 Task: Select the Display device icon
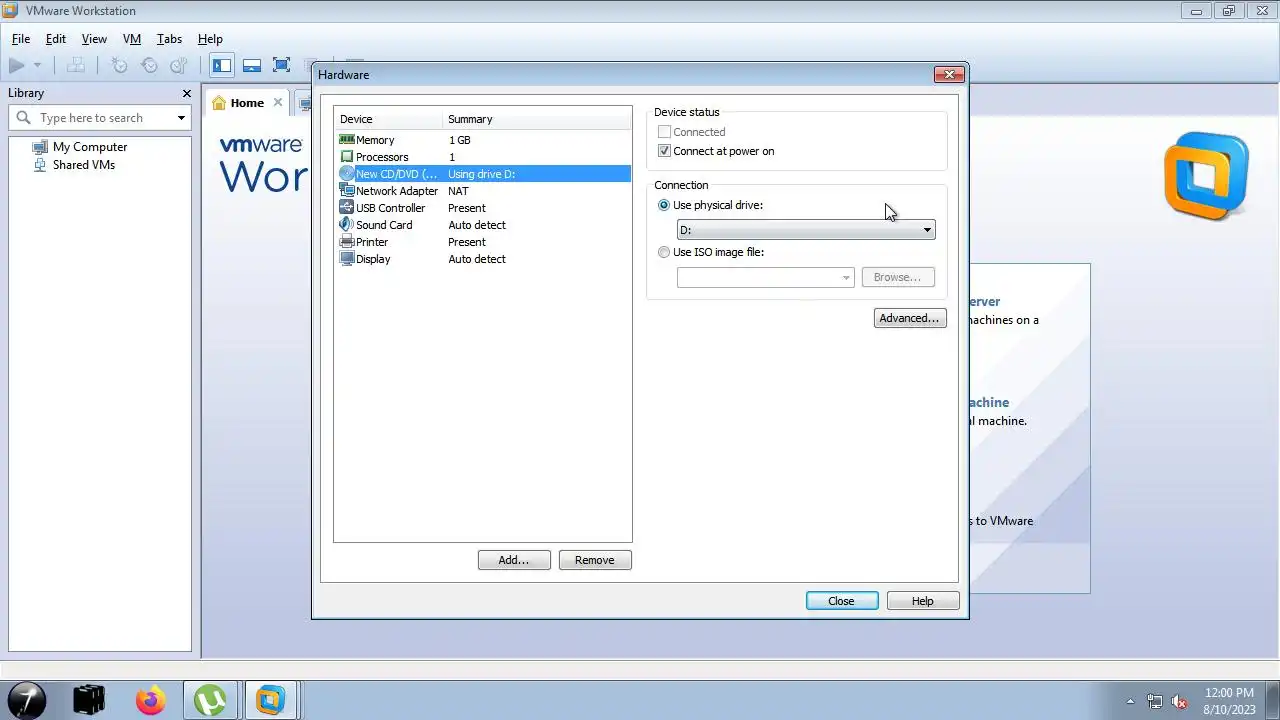pos(347,259)
